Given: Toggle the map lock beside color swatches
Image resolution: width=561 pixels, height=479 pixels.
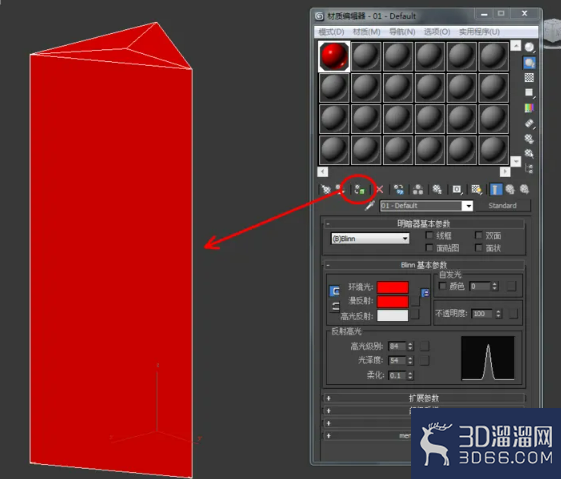Looking at the screenshot, I should tap(425, 293).
